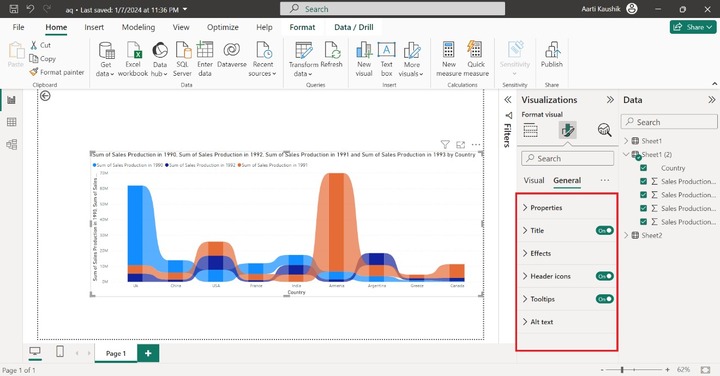Switch to the Insert ribbon tab
This screenshot has height=376, width=720.
point(94,27)
